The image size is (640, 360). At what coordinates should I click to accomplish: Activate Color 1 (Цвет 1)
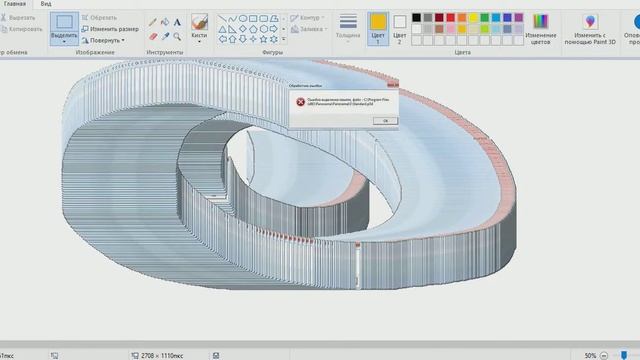point(378,29)
